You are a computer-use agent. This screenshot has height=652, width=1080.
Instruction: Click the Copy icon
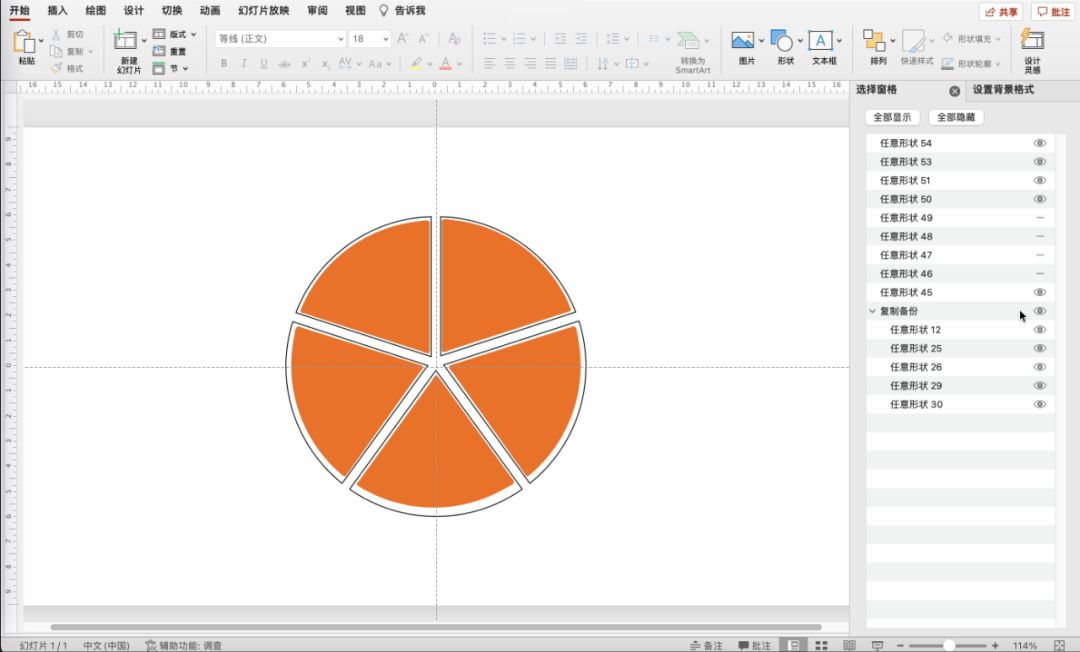[x=56, y=52]
